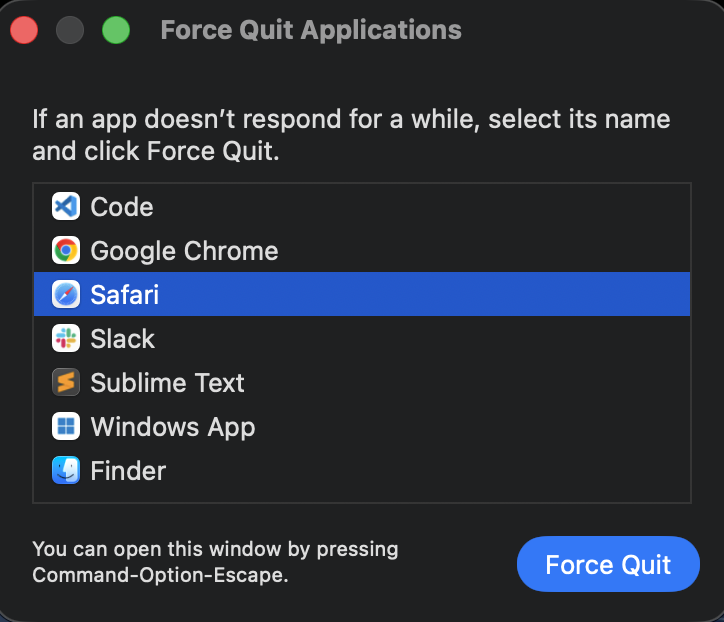
Task: Click the Command-Option-Escape hint text
Action: [215, 562]
